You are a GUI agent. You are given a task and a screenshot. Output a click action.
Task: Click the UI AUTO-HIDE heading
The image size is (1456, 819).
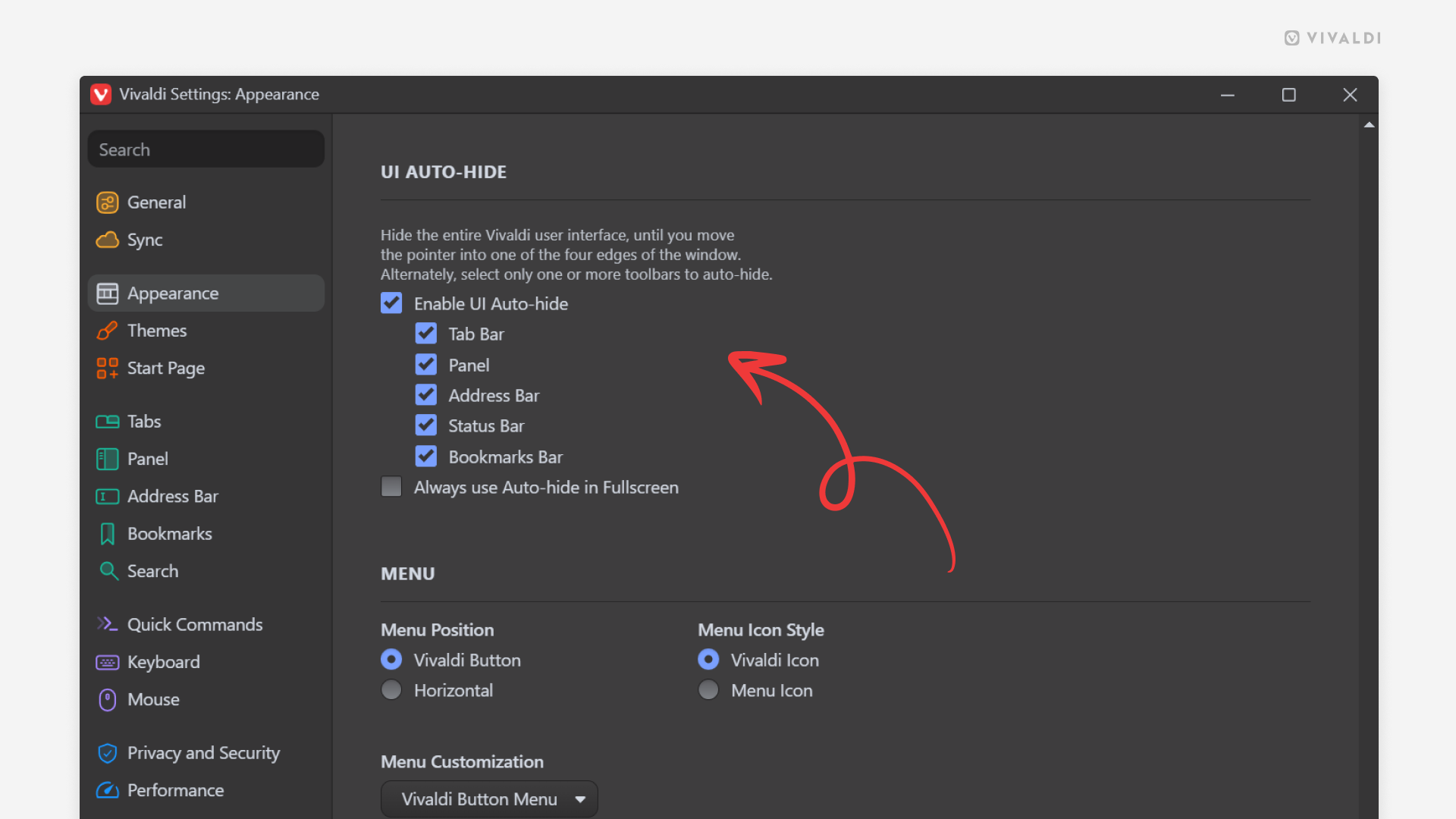click(444, 172)
